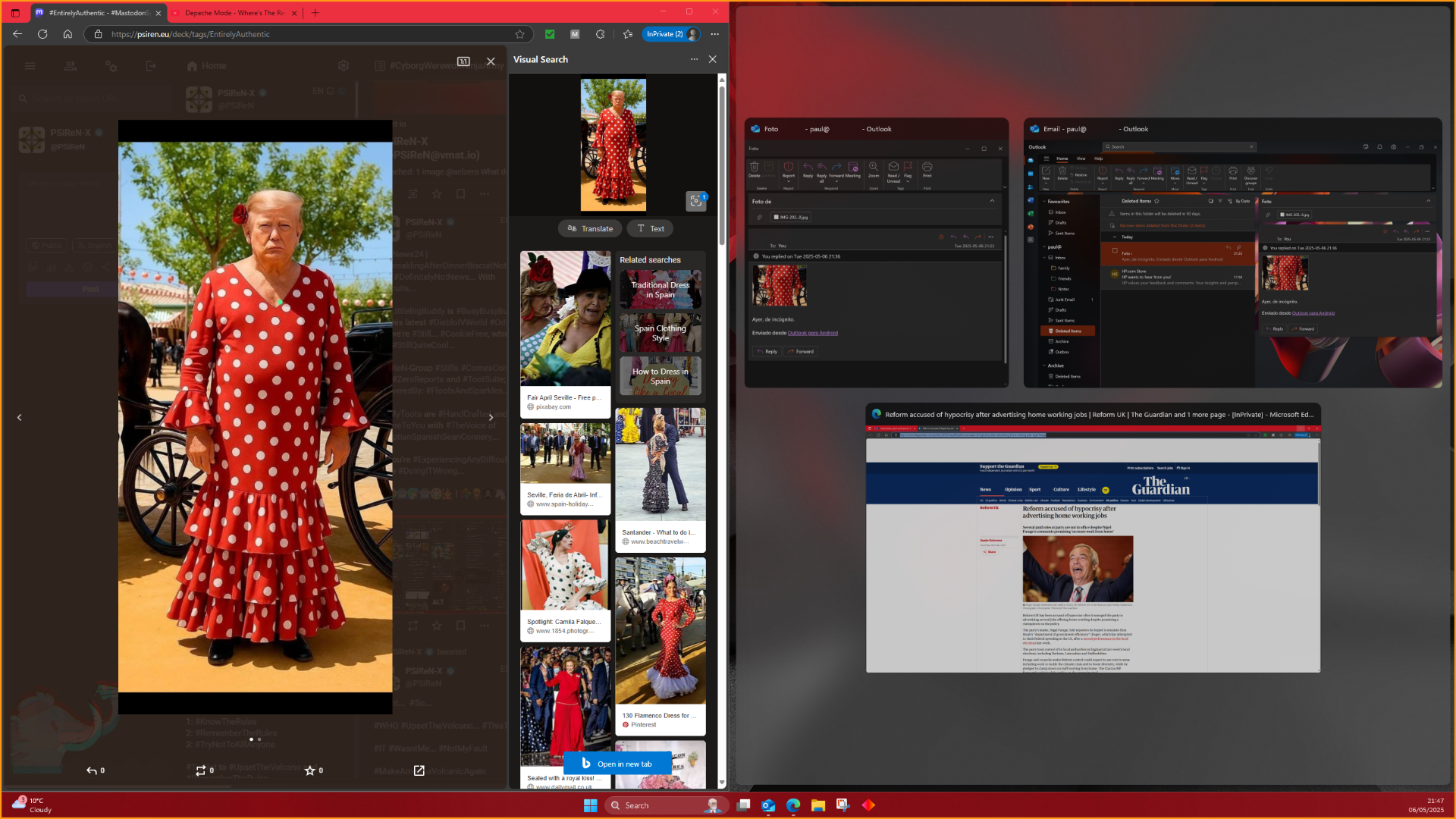Image resolution: width=1456 pixels, height=819 pixels.
Task: Click the visual search crop icon
Action: click(695, 201)
